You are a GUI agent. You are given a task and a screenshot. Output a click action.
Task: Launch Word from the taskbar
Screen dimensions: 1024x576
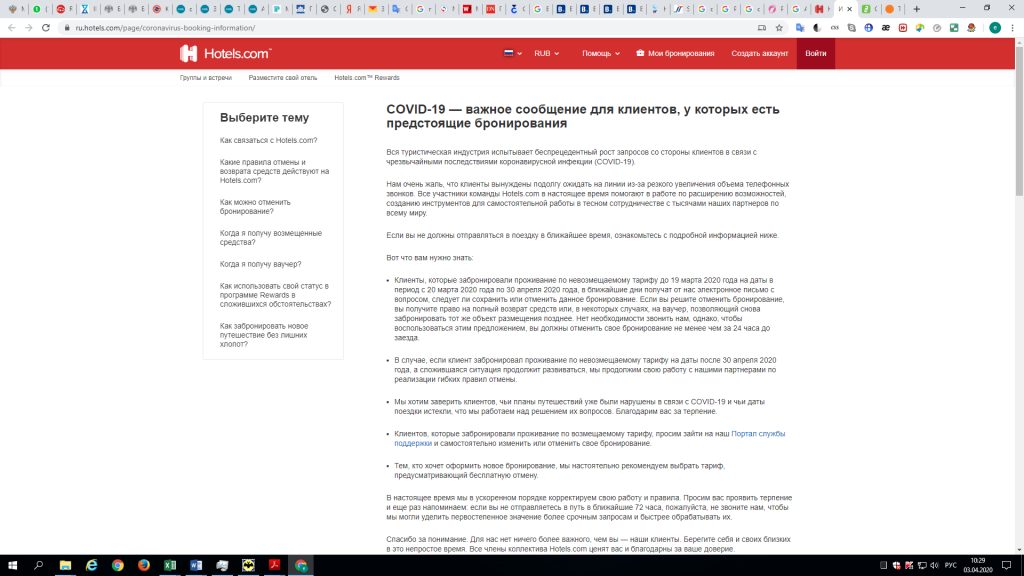pyautogui.click(x=196, y=565)
